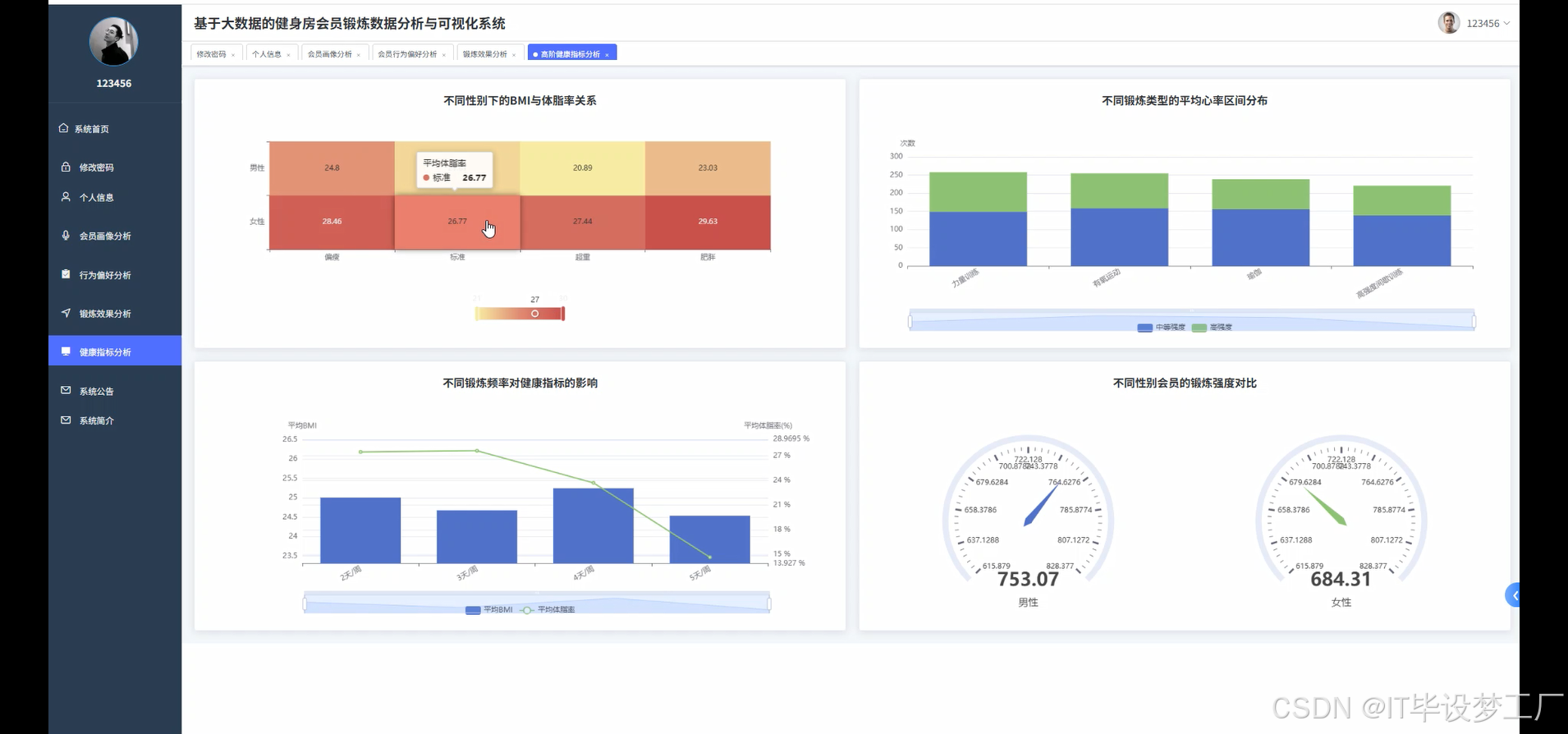
Task: Click the chart title 不同锻炼频率对健康指标的影响
Action: [520, 383]
